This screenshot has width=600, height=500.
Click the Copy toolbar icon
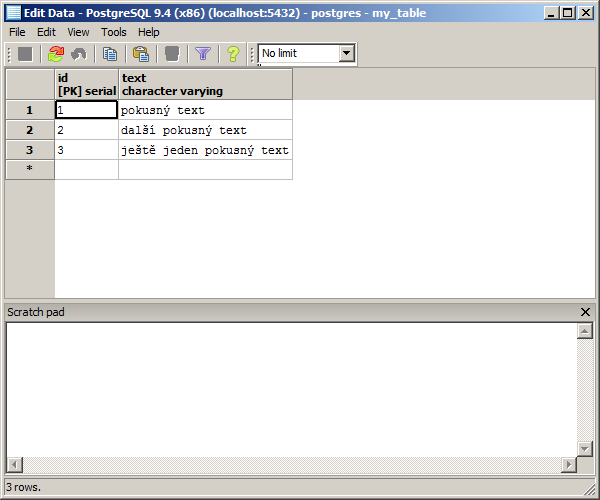pyautogui.click(x=110, y=54)
